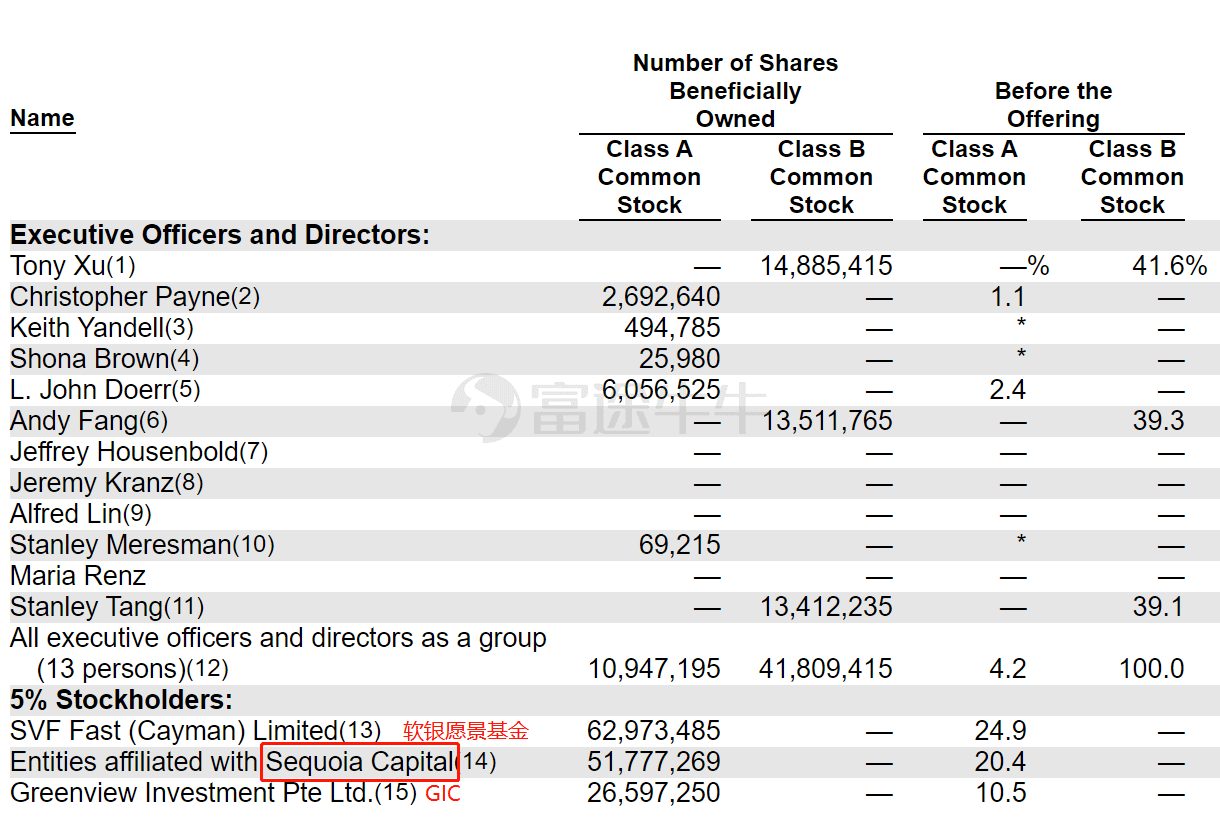The height and width of the screenshot is (817, 1220).
Task: Click the Executive Officers and Directors heading
Action: point(220,235)
